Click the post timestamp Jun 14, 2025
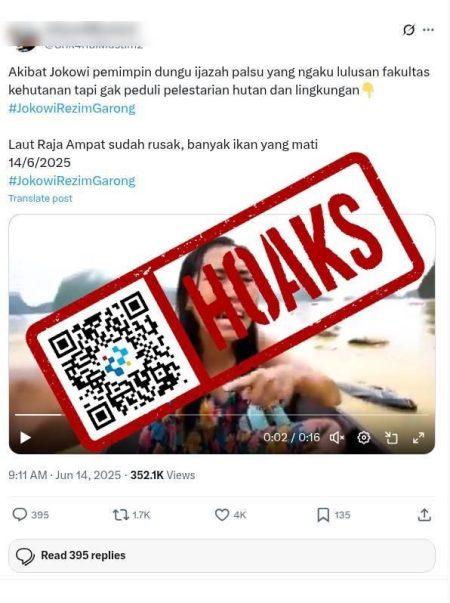Screen dimensions: 450x603 (x=88, y=475)
